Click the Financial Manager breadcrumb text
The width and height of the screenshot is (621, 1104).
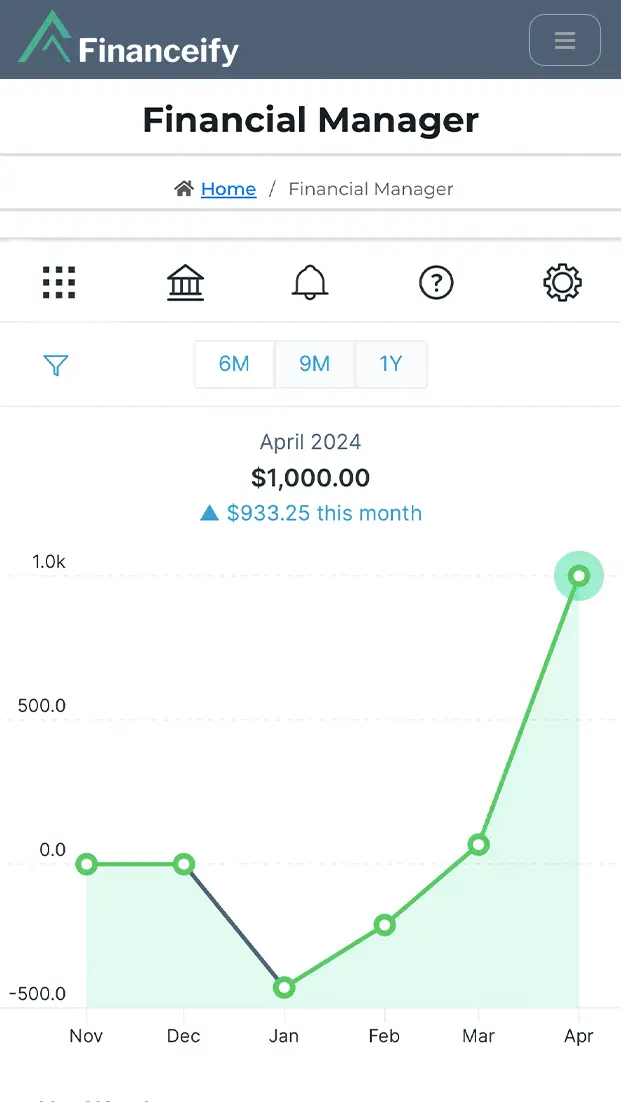pos(371,189)
